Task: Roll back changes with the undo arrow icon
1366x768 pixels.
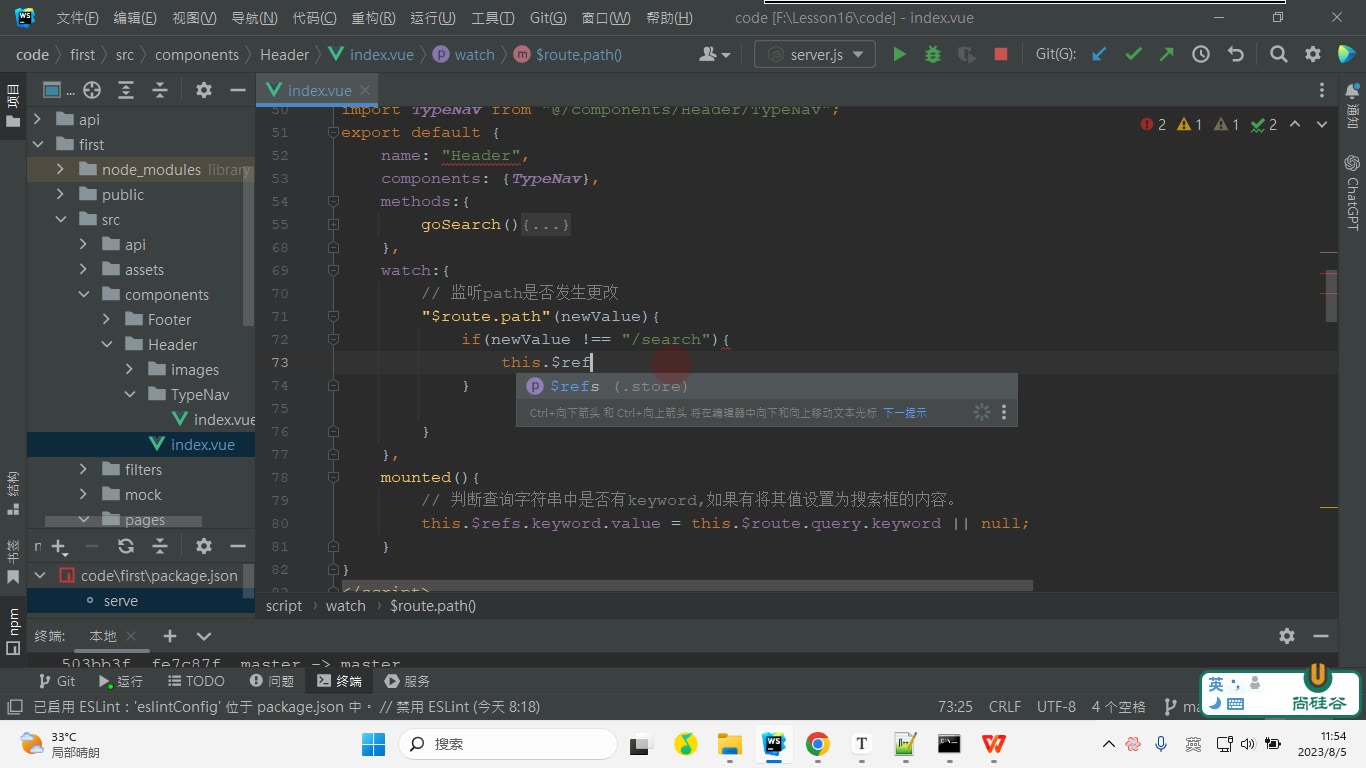Action: point(1235,55)
